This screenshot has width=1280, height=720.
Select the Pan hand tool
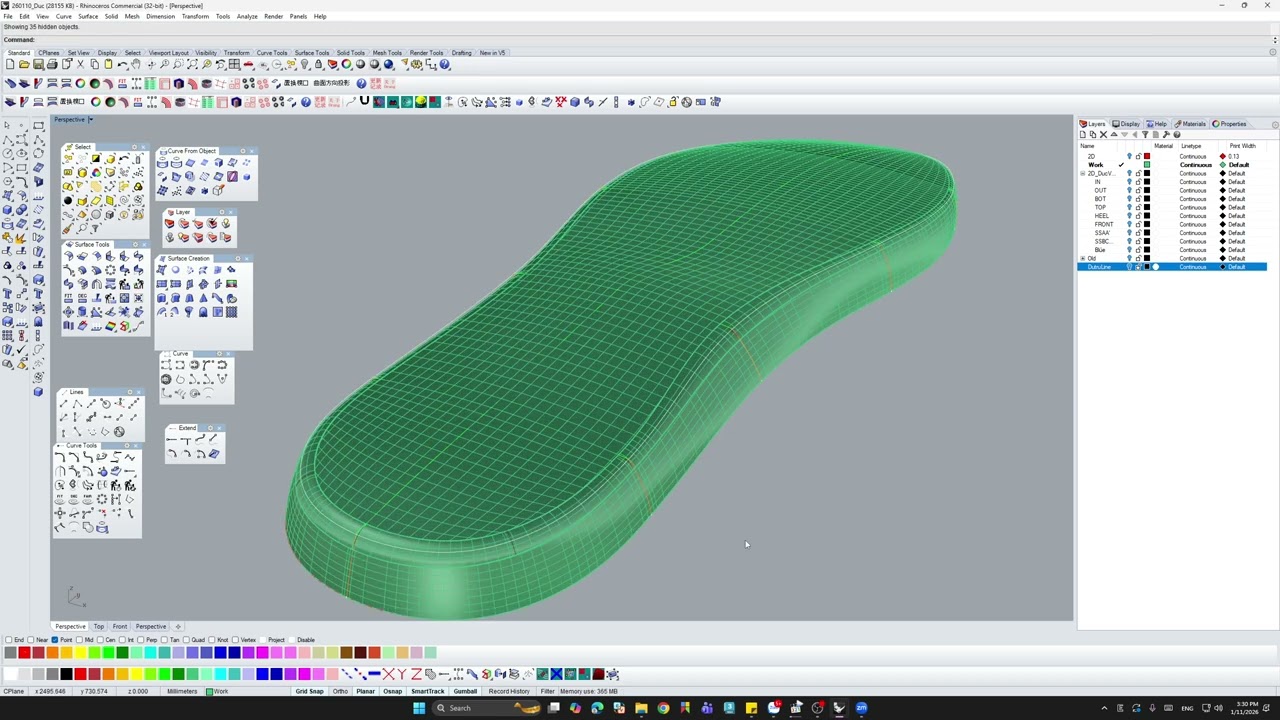136,64
